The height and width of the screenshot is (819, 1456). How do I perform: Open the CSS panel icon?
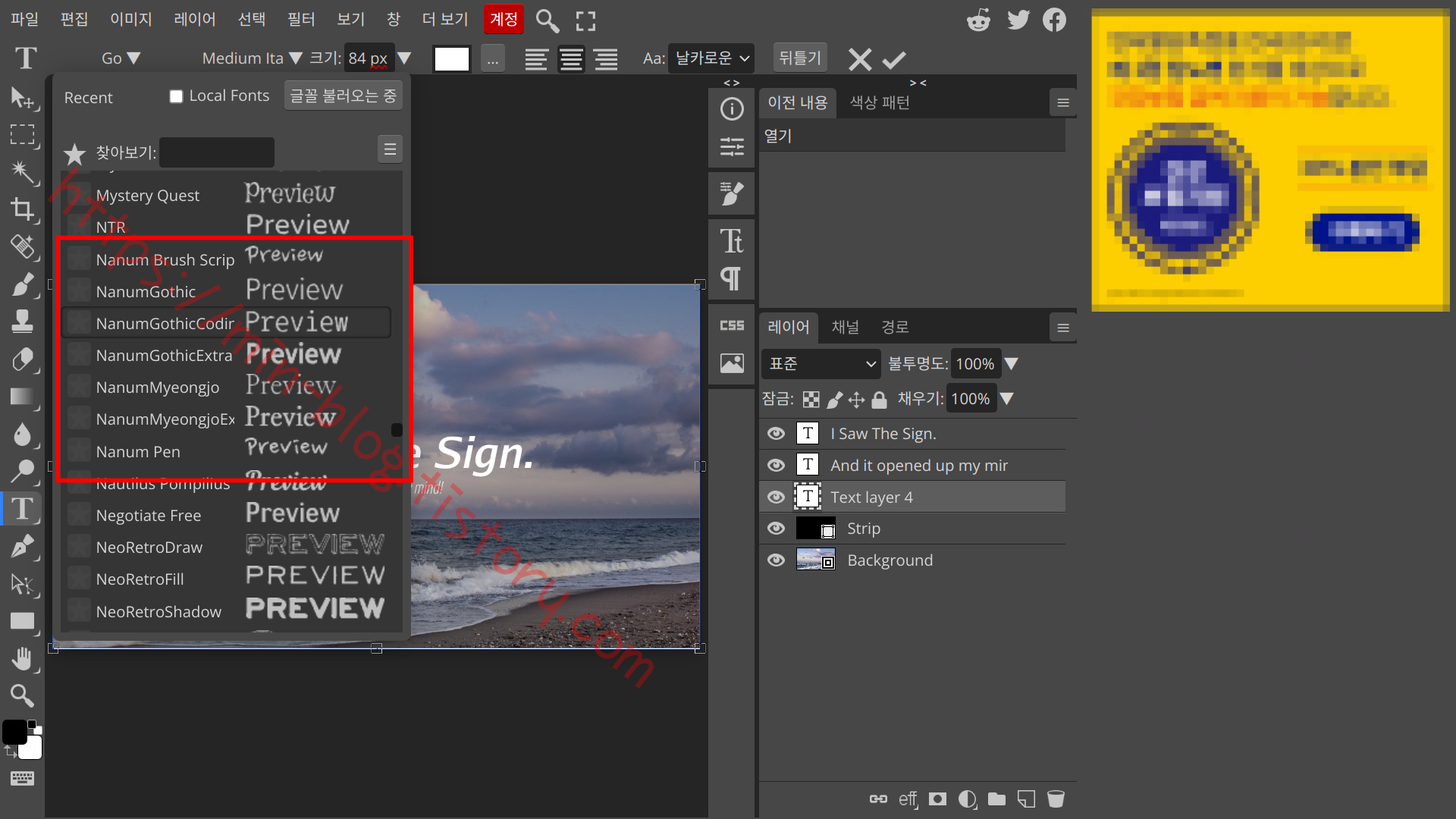point(732,325)
